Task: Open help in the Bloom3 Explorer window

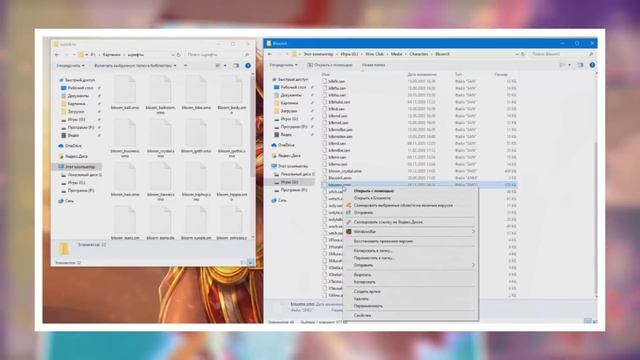Action: [x=592, y=65]
